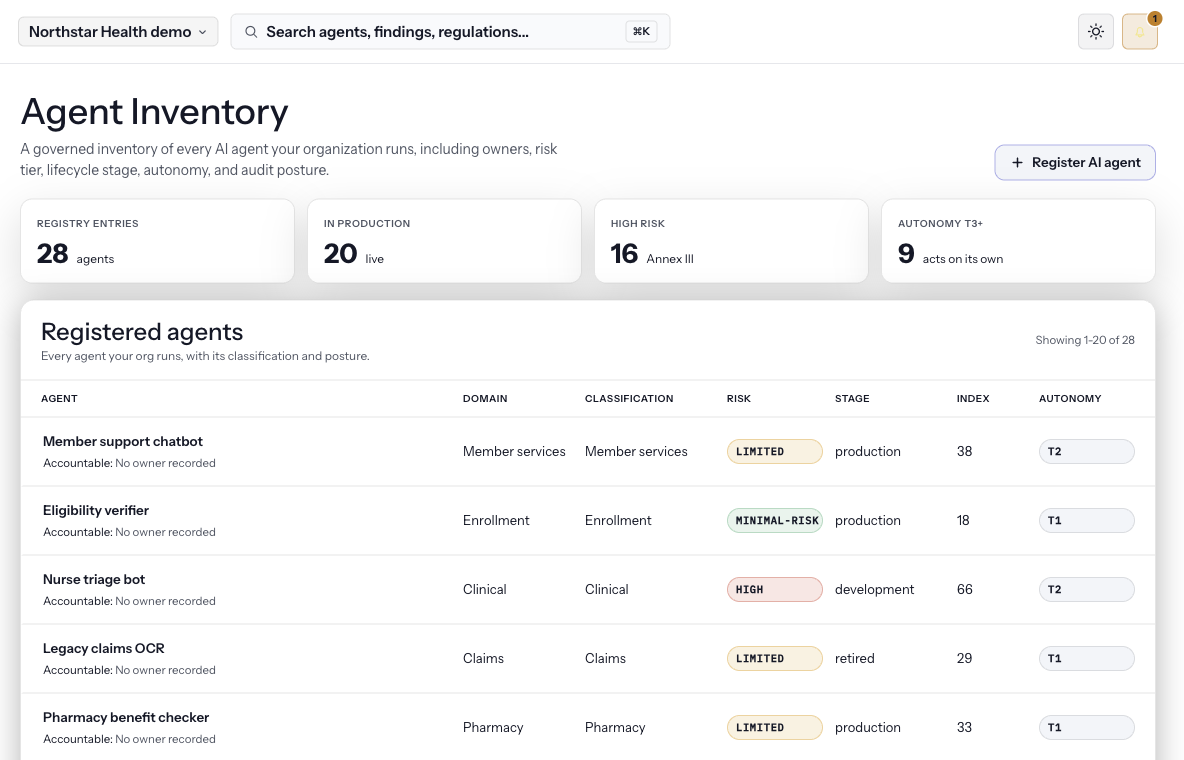Click the Enrollment classification cell
The image size is (1184, 760).
click(618, 521)
